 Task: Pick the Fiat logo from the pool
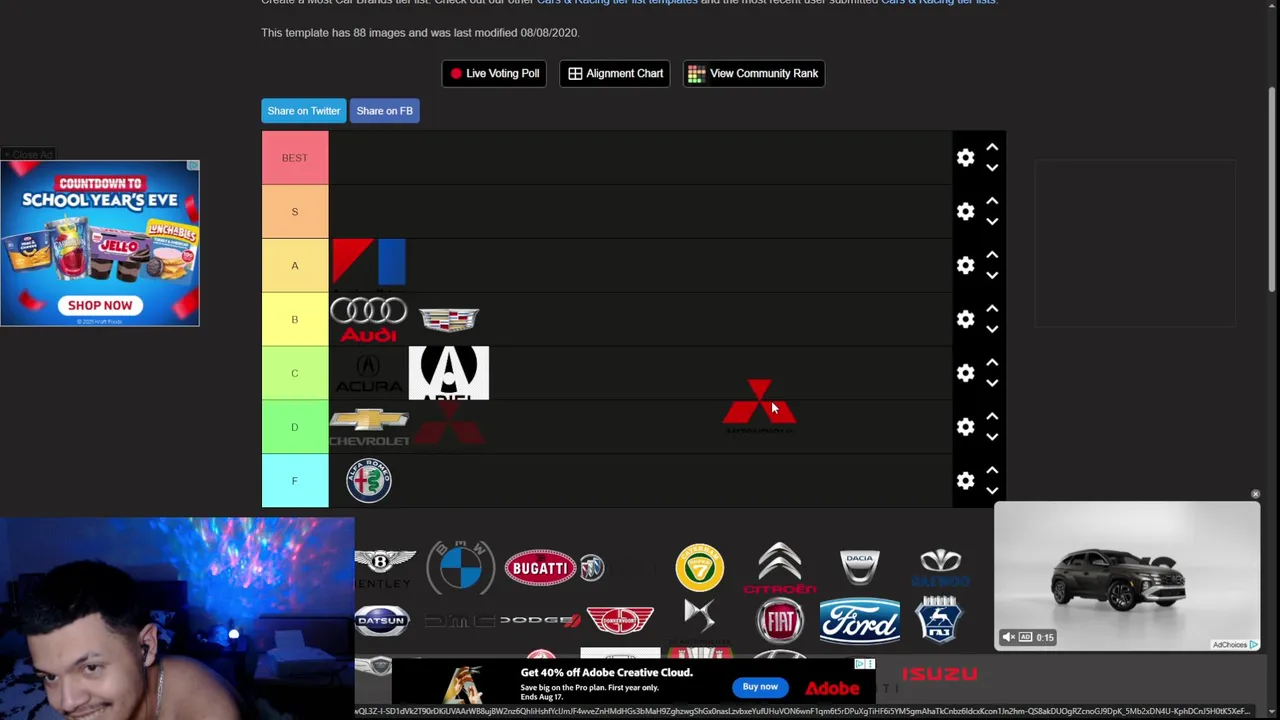tap(780, 621)
